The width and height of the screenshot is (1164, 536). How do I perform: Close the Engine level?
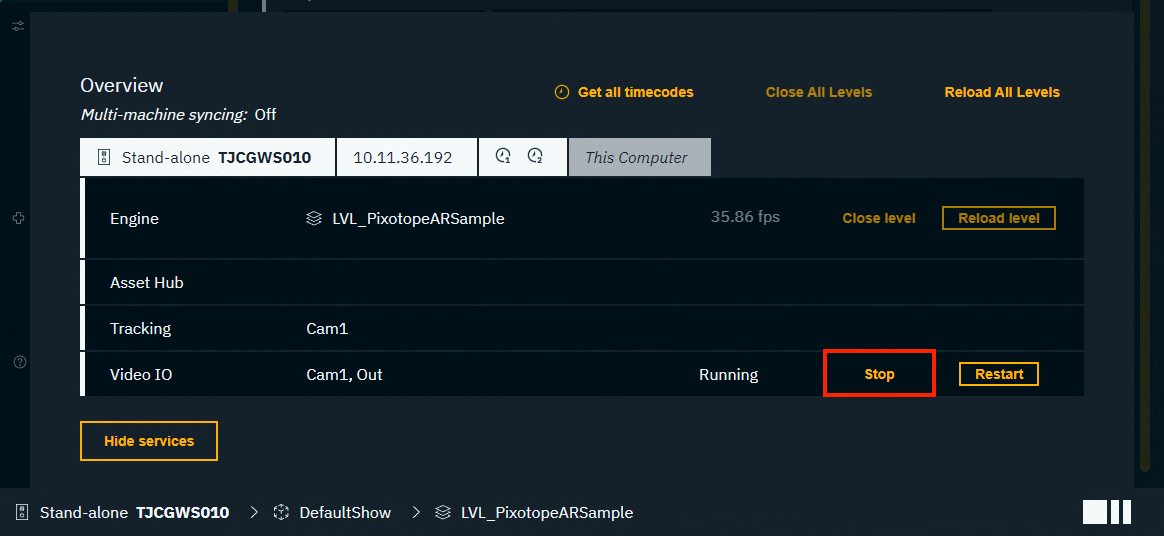point(878,218)
